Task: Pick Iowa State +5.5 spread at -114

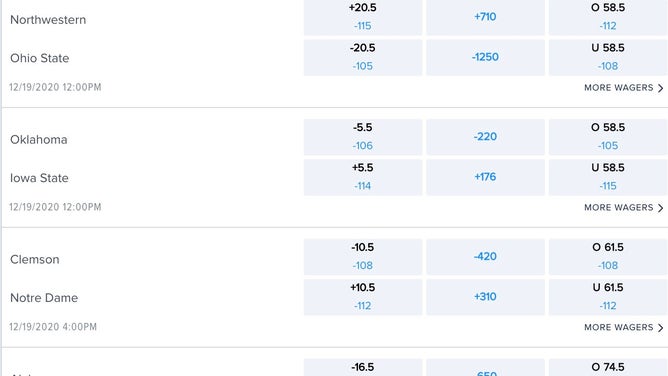Action: point(363,177)
